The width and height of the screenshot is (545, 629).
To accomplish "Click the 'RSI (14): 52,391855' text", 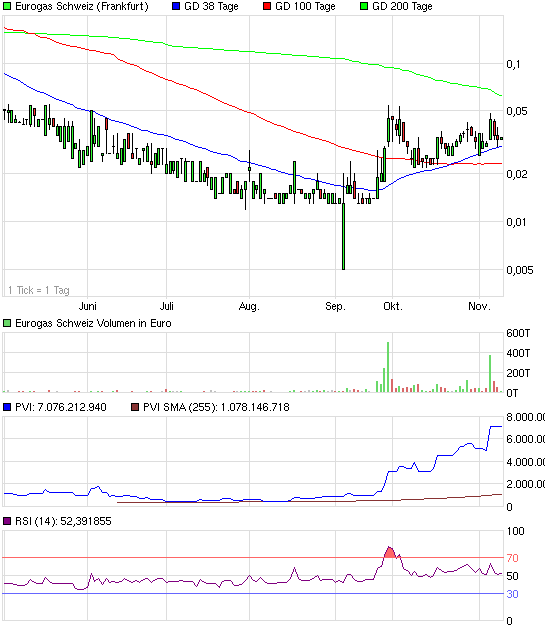I will [x=63, y=521].
